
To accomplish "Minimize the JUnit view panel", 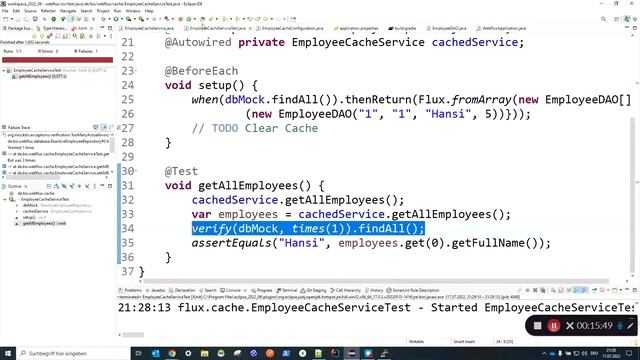I will pos(103,28).
